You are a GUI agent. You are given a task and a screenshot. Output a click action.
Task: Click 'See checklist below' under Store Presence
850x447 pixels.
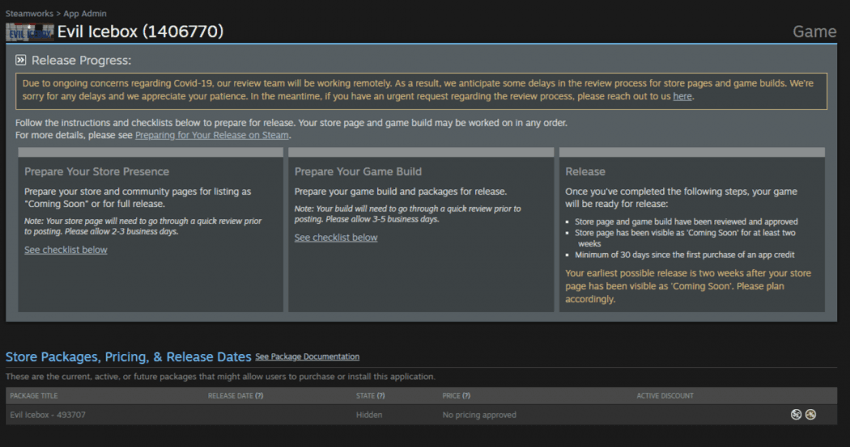point(66,250)
